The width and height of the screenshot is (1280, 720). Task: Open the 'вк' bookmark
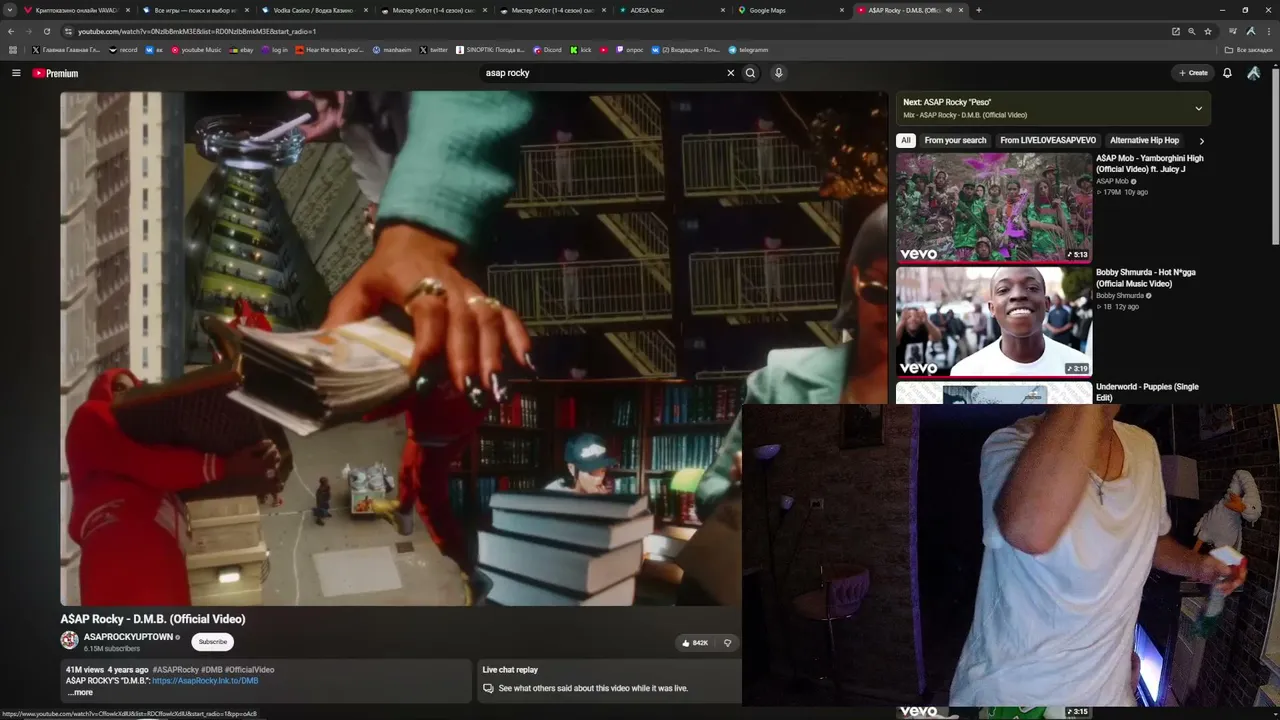[x=155, y=50]
